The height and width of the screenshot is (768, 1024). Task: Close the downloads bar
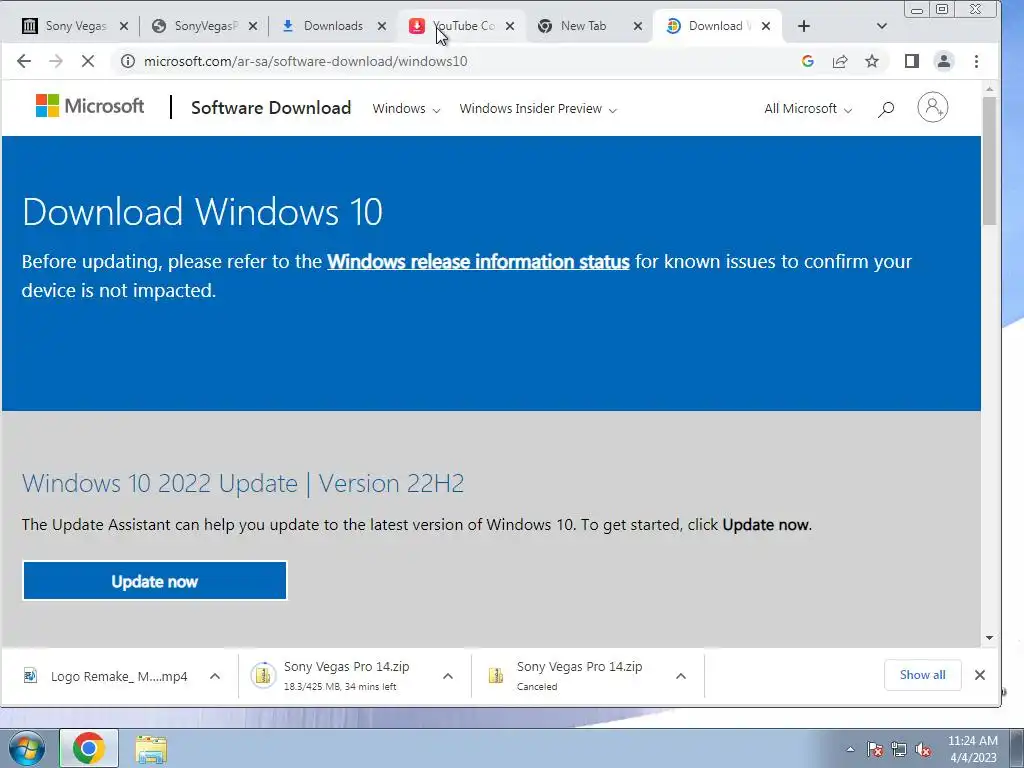[980, 675]
